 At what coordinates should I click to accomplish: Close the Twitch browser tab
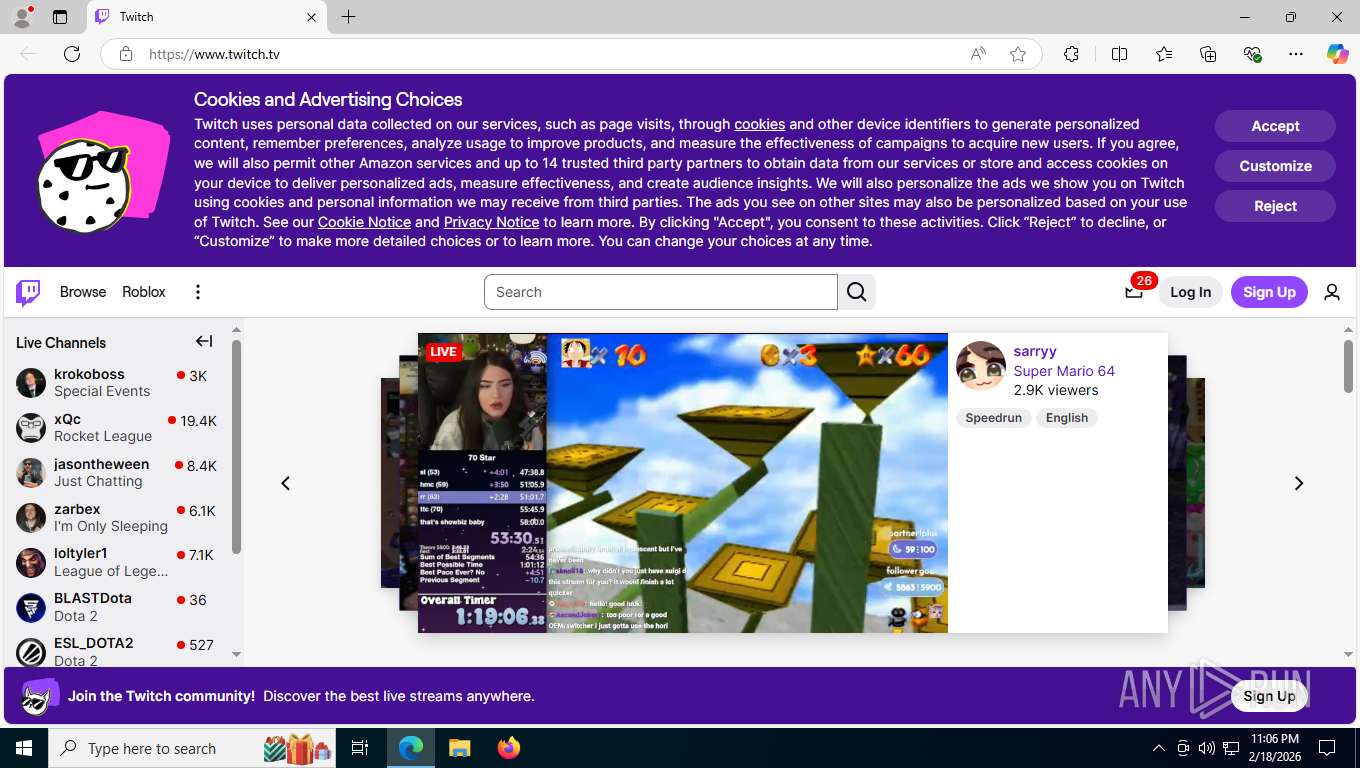coord(311,17)
